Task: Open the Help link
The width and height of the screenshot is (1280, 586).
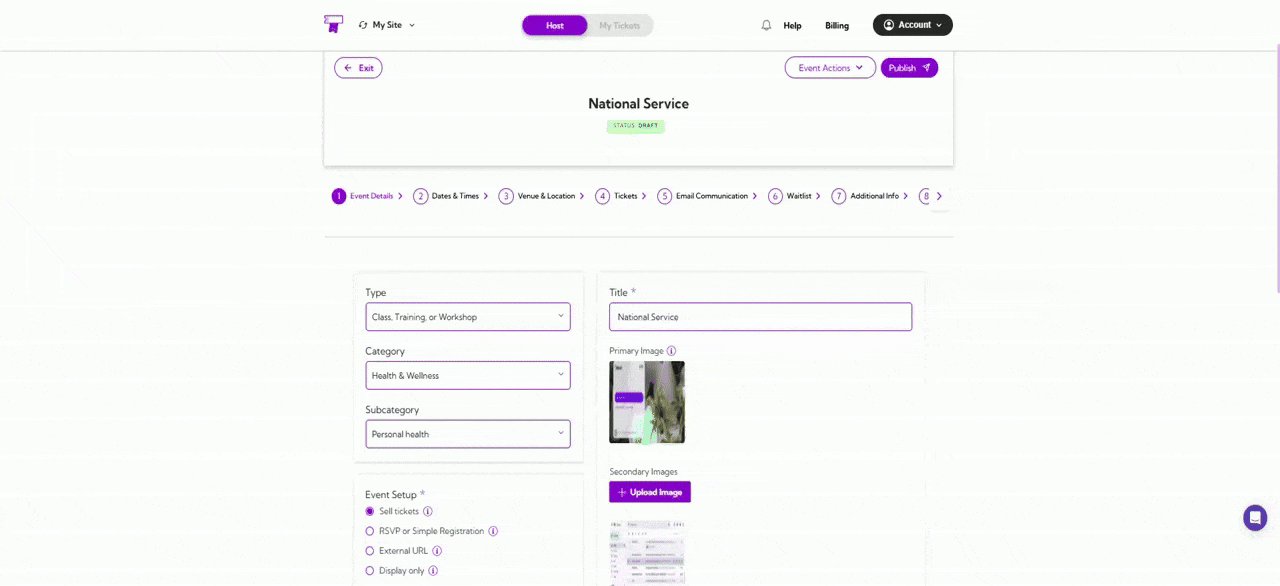Action: [x=792, y=26]
